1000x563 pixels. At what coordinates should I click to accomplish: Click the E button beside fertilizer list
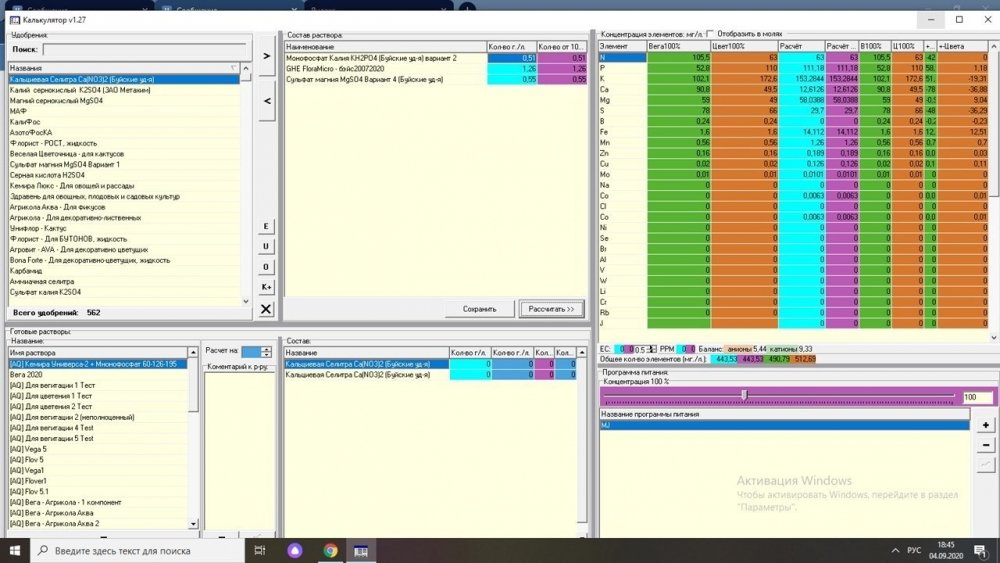tap(266, 226)
